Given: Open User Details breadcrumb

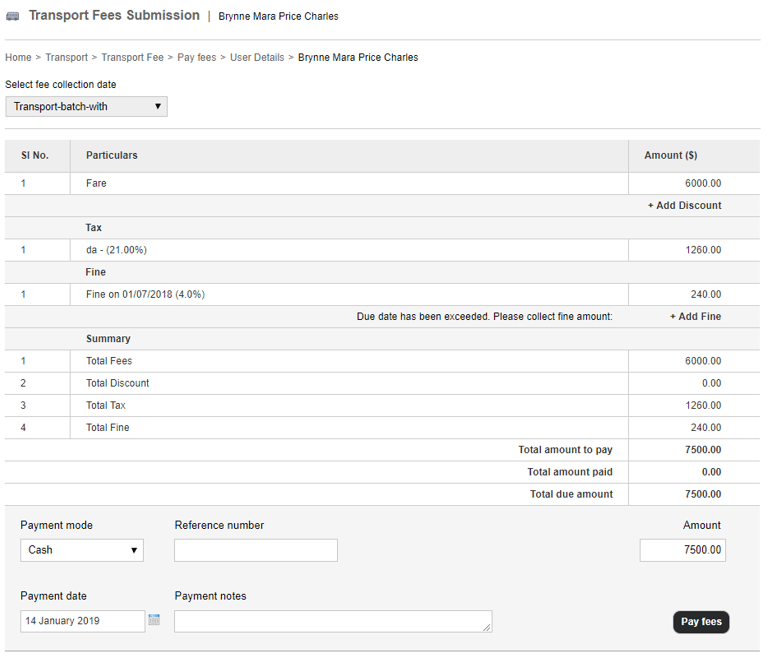Looking at the screenshot, I should pyautogui.click(x=257, y=57).
